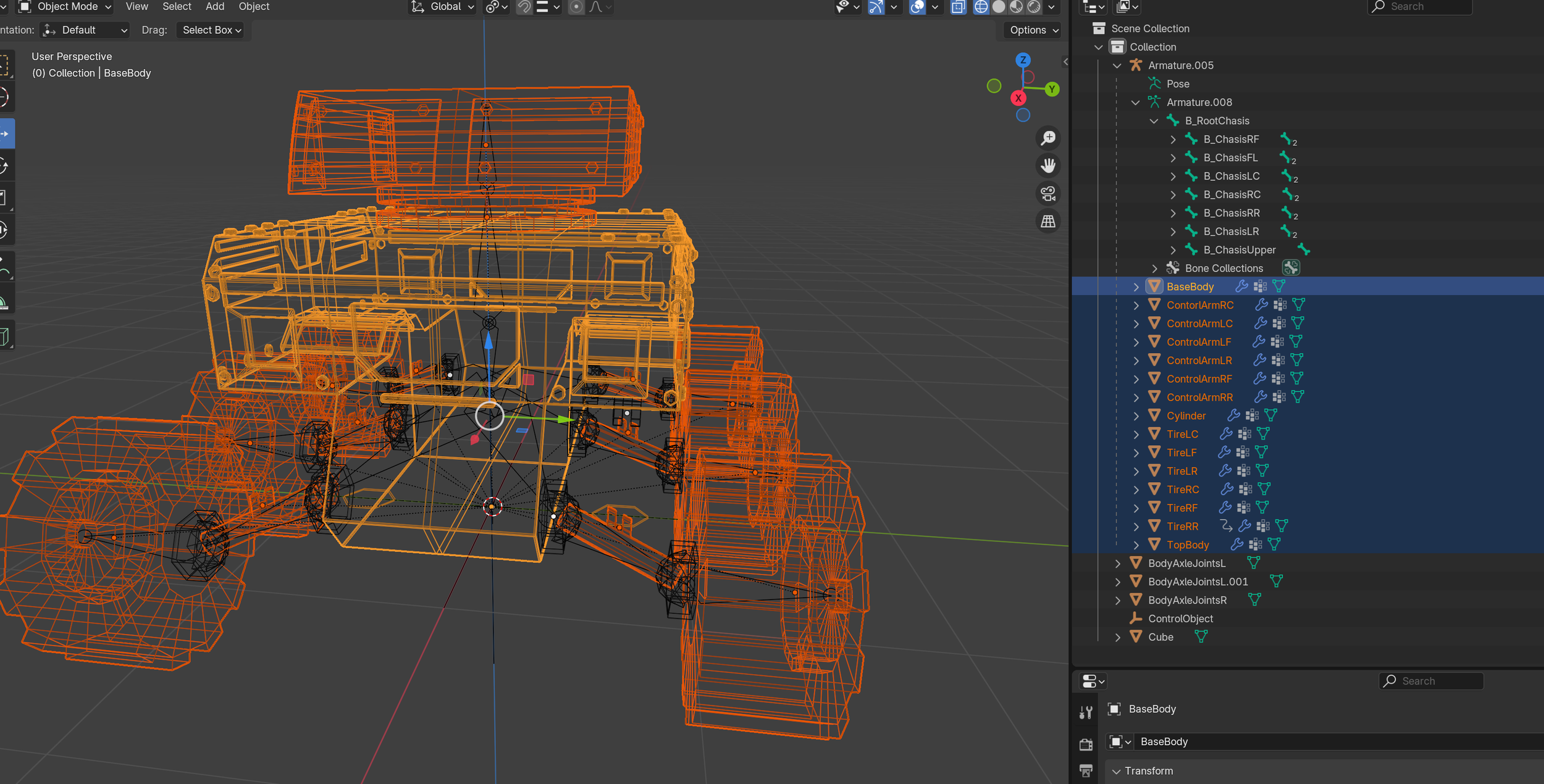Toggle snapping magnet button
The image size is (1544, 784).
[x=524, y=7]
